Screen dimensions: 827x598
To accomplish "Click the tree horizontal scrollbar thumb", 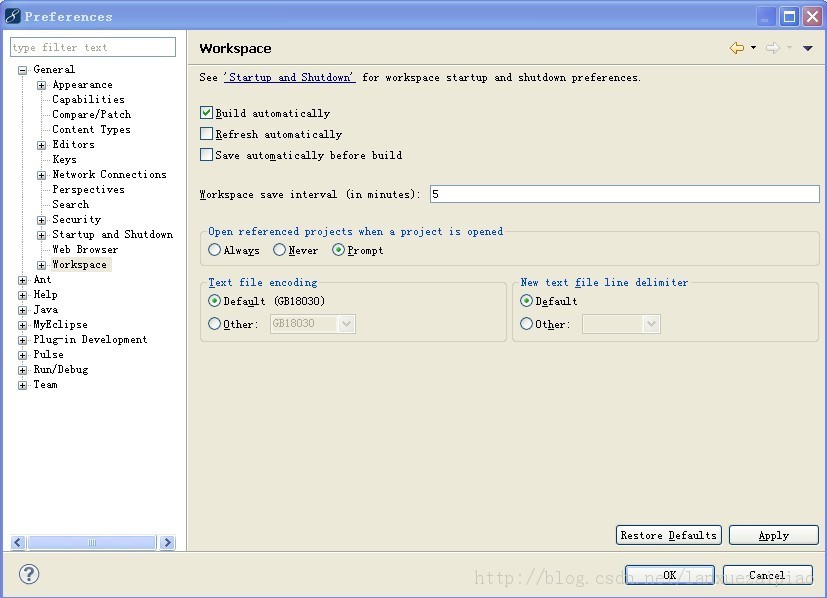I will click(x=92, y=542).
